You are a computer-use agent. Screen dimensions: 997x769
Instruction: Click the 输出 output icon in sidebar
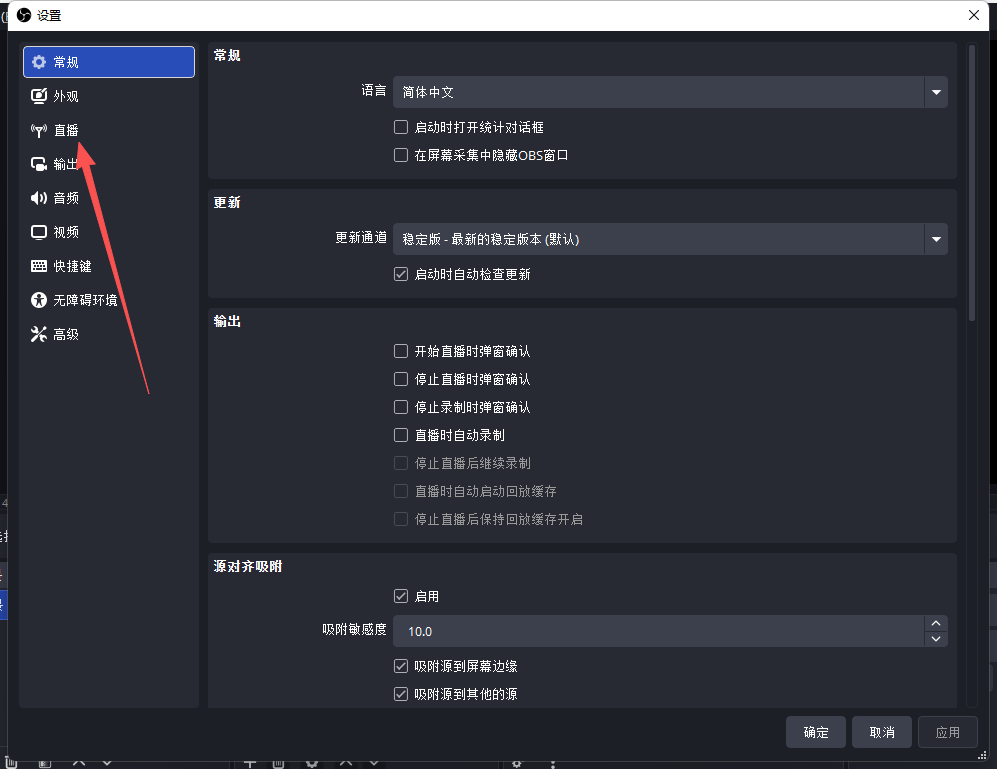(x=39, y=164)
